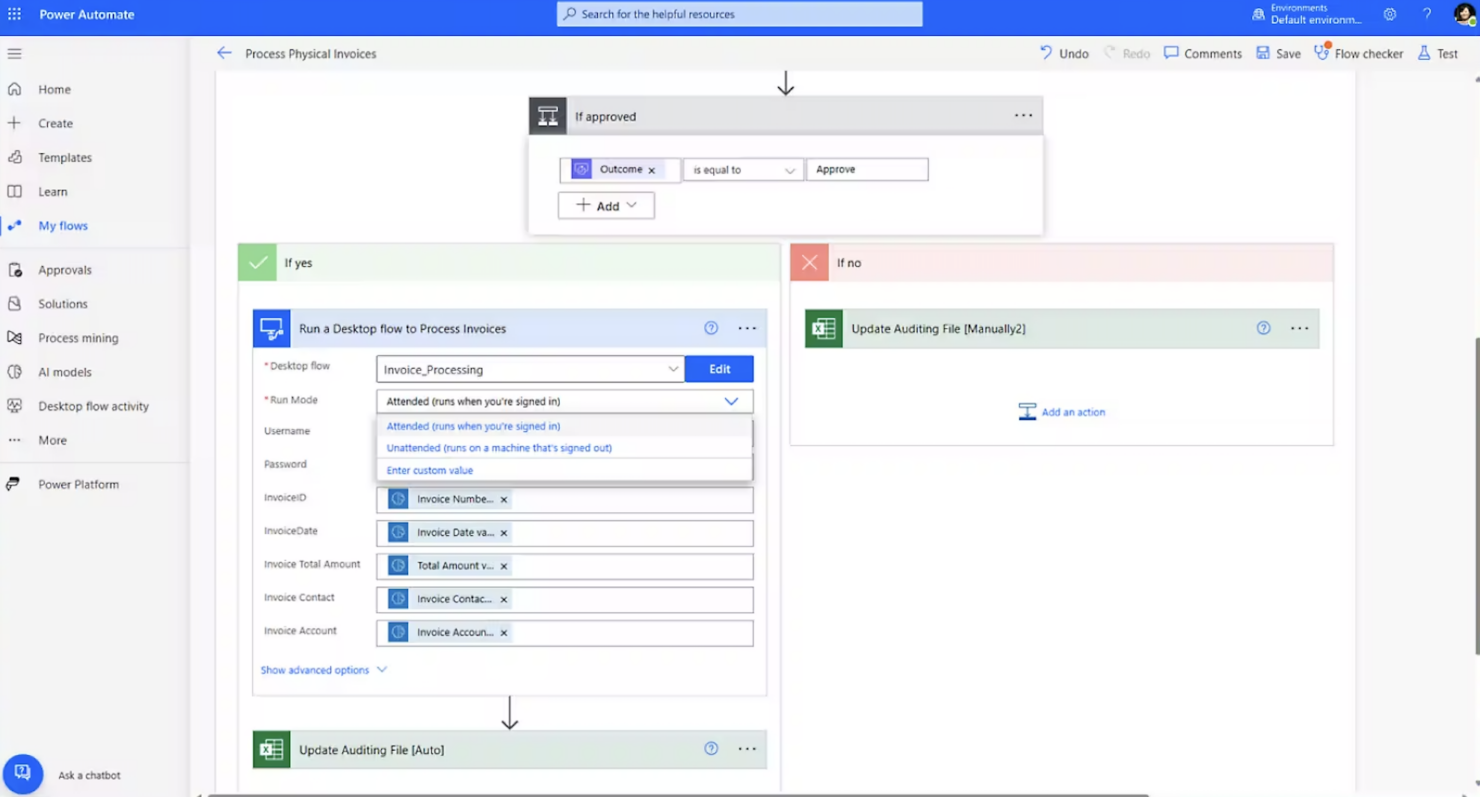Save the flow
Image resolution: width=1480 pixels, height=797 pixels.
[x=1278, y=53]
